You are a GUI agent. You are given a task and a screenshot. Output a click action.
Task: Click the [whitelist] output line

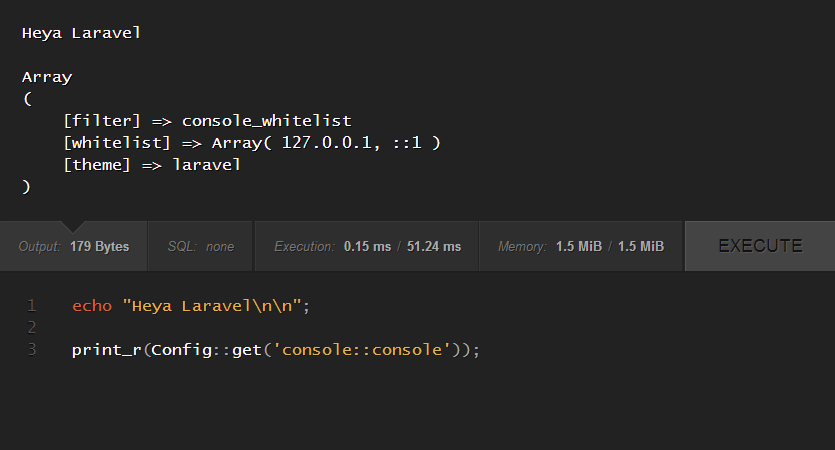pos(251,143)
